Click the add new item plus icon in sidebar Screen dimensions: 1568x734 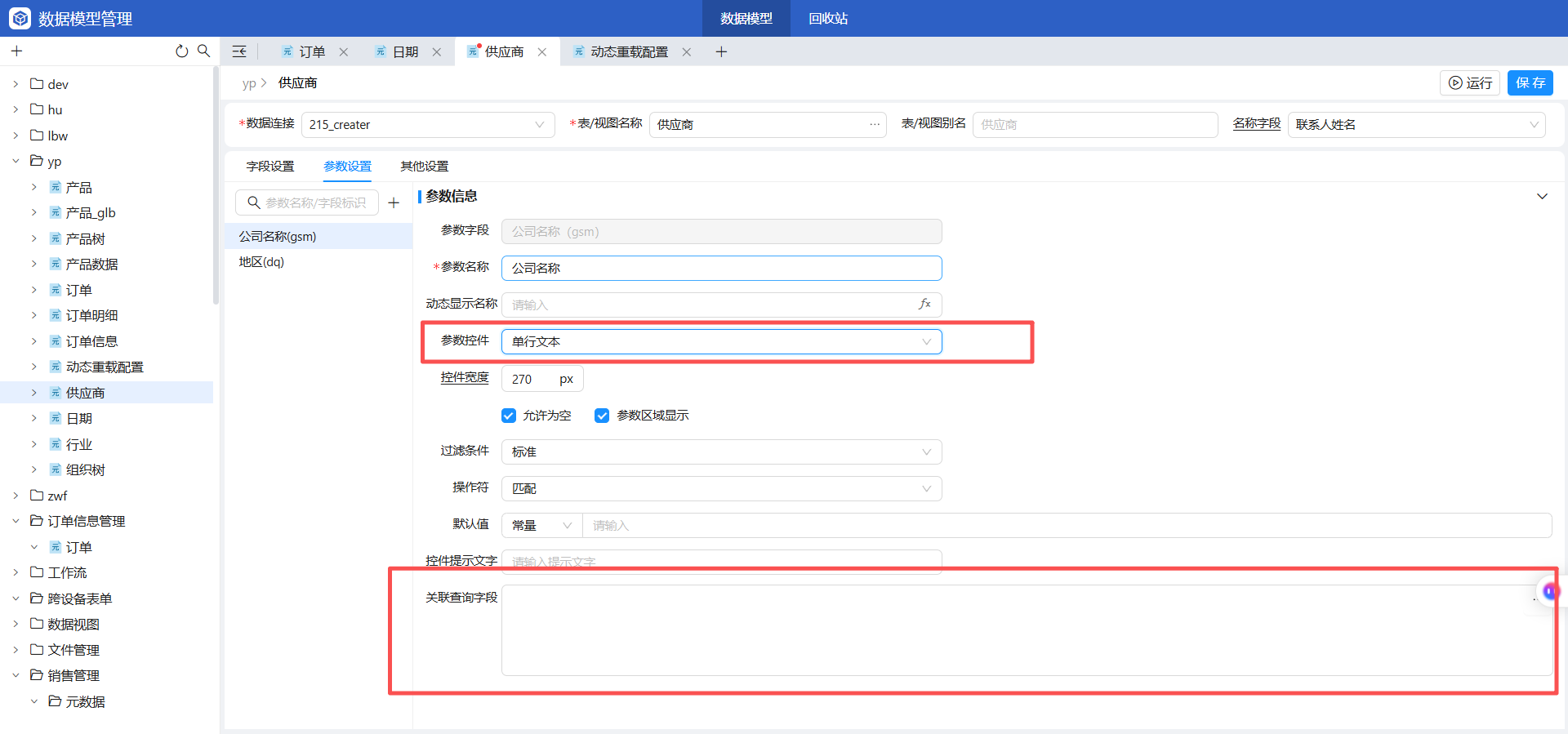point(16,51)
